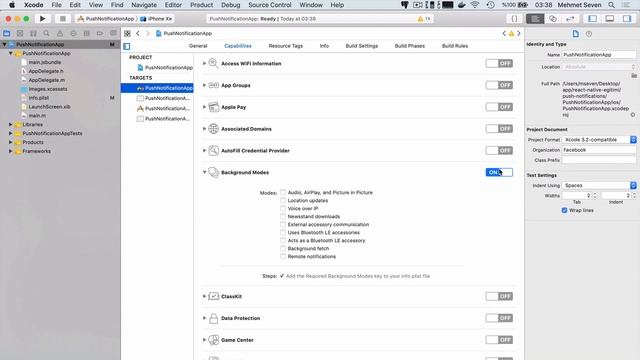Click the Class Prefix field
Image resolution: width=640 pixels, height=360 pixels.
(x=599, y=160)
